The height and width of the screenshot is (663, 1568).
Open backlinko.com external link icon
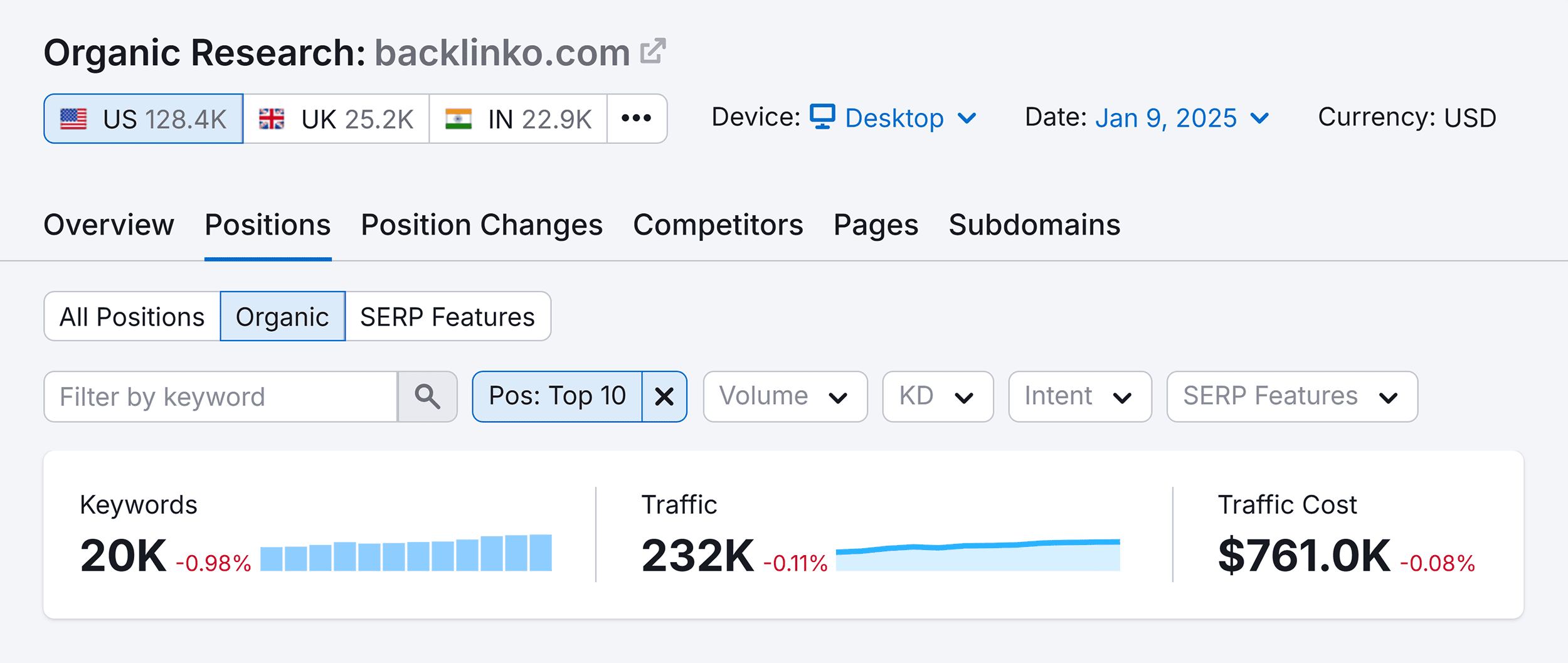click(652, 51)
